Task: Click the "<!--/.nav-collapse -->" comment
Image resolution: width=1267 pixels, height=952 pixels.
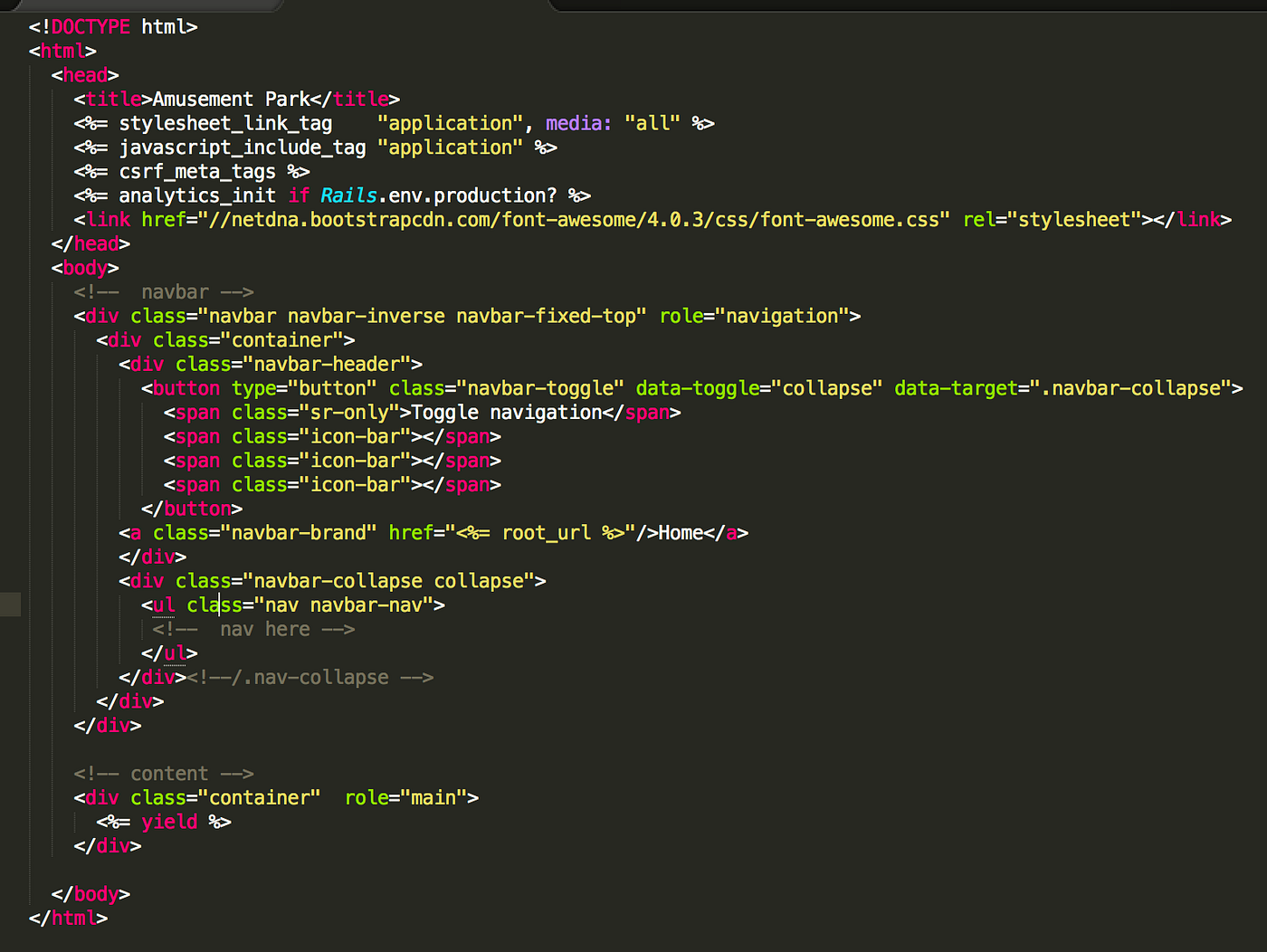Action: pos(310,678)
